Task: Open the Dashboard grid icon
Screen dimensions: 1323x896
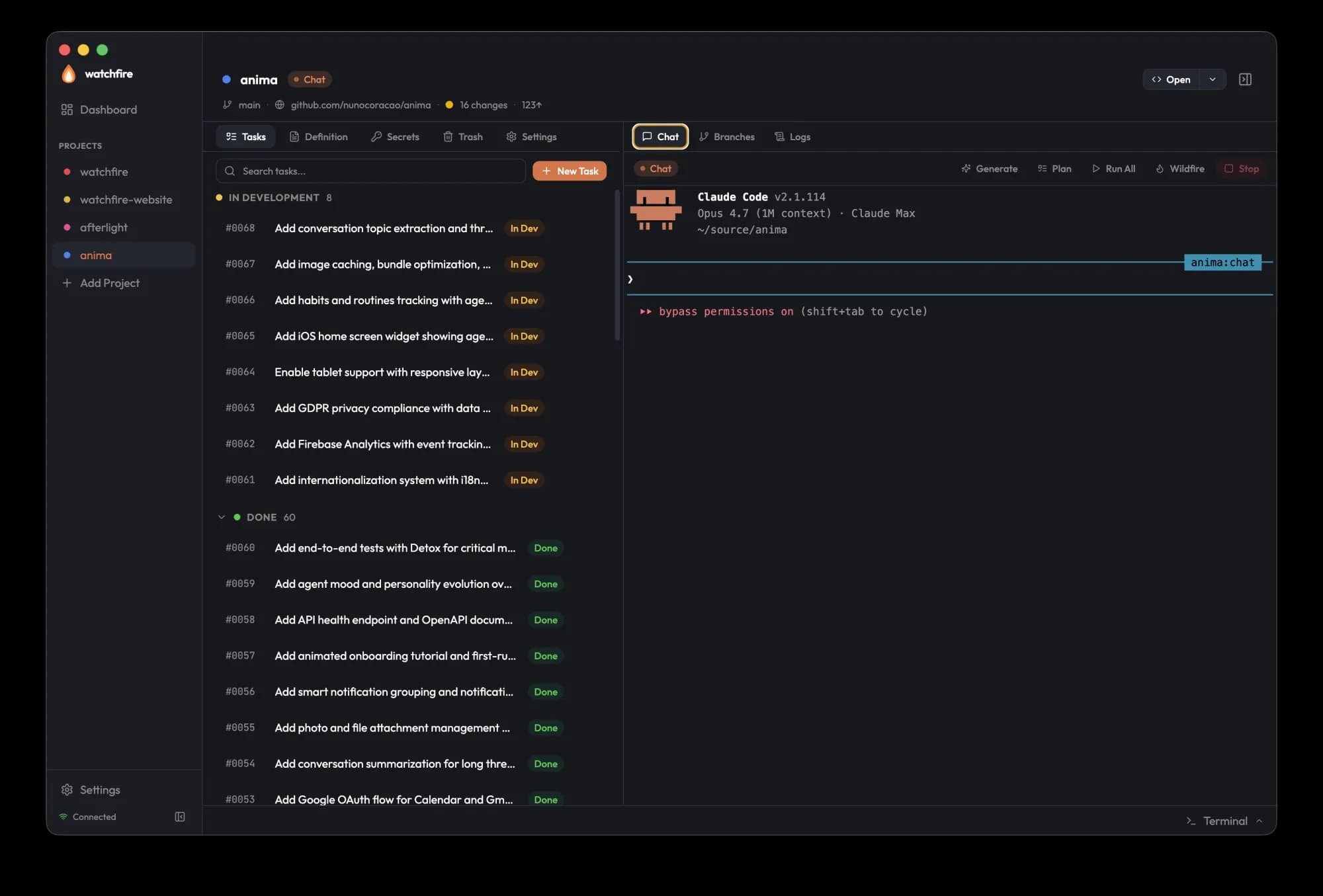Action: point(67,110)
